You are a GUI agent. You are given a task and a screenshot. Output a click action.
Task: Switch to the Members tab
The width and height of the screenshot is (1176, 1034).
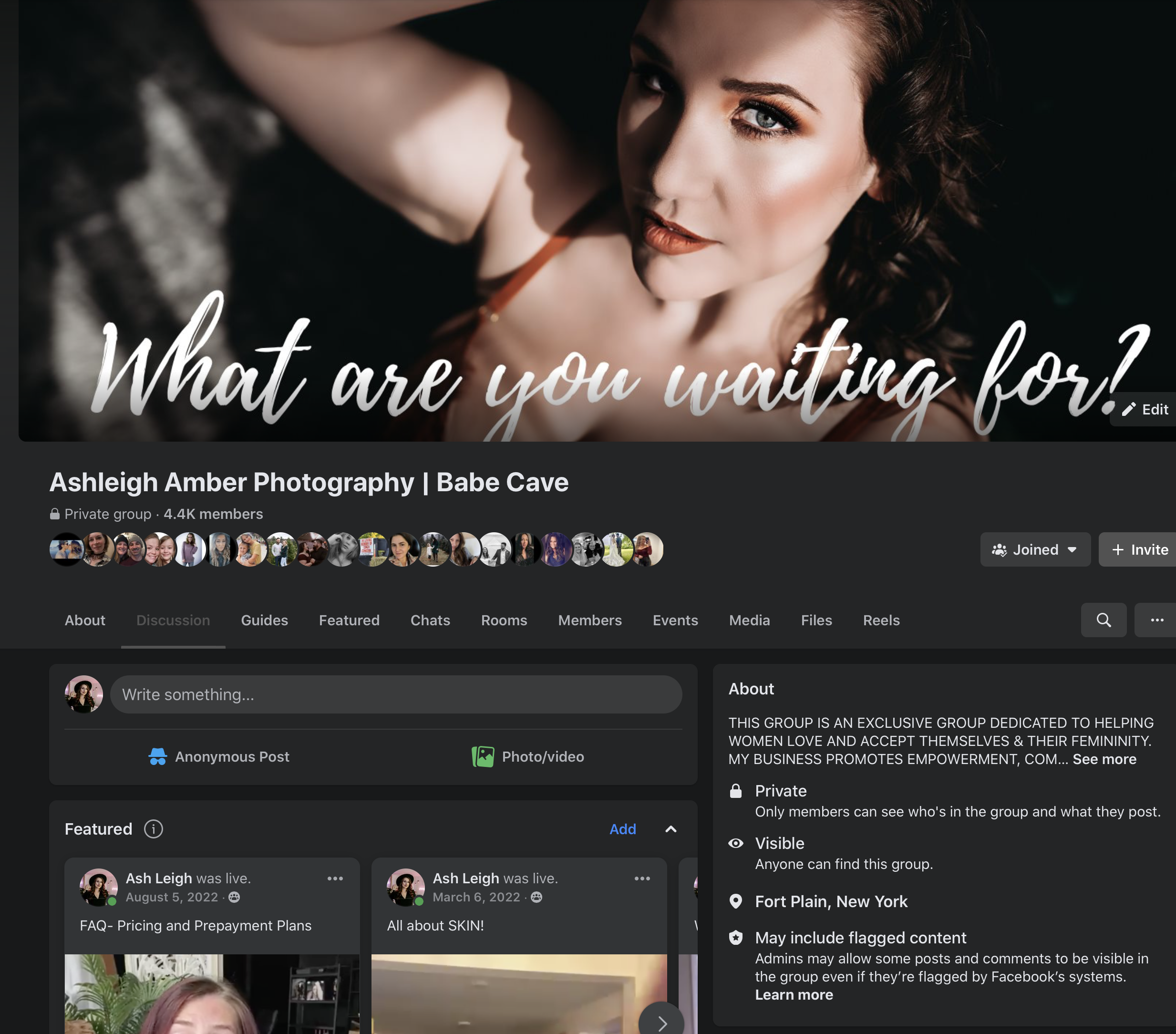coord(589,620)
